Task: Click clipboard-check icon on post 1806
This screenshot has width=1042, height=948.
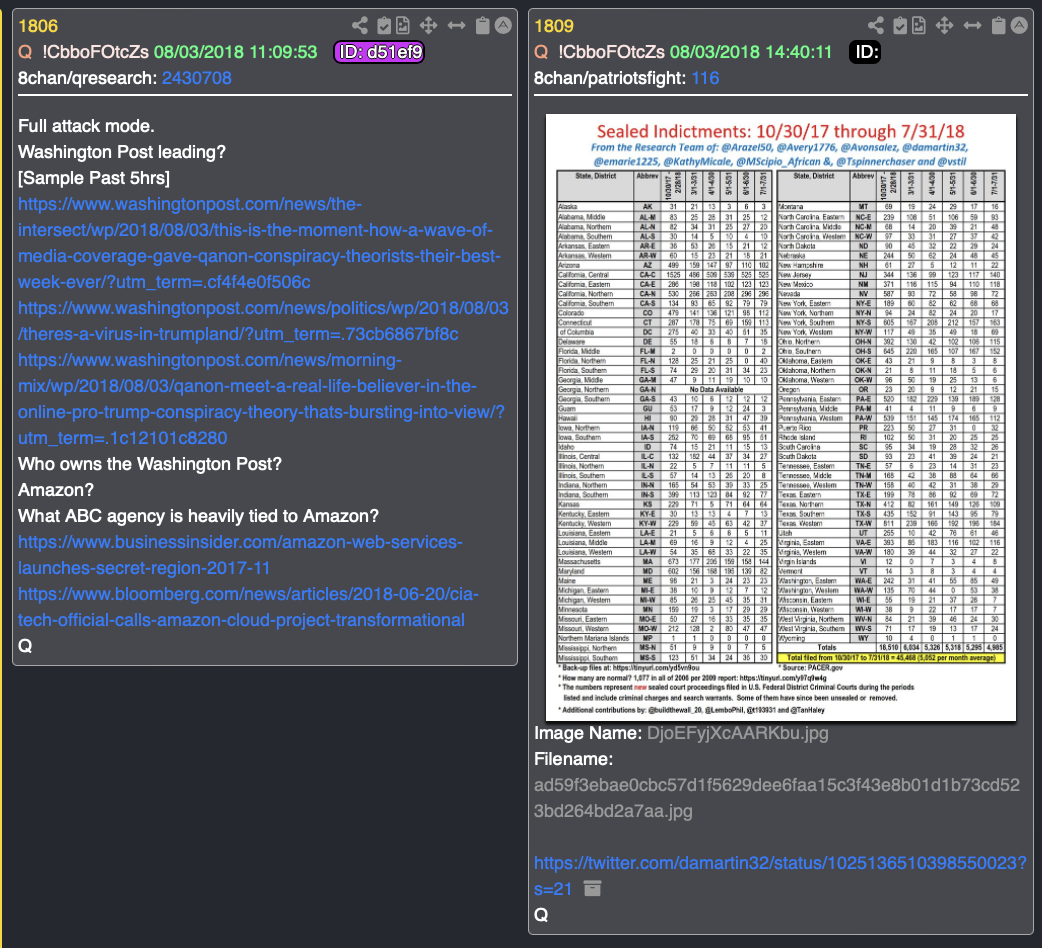Action: 384,26
